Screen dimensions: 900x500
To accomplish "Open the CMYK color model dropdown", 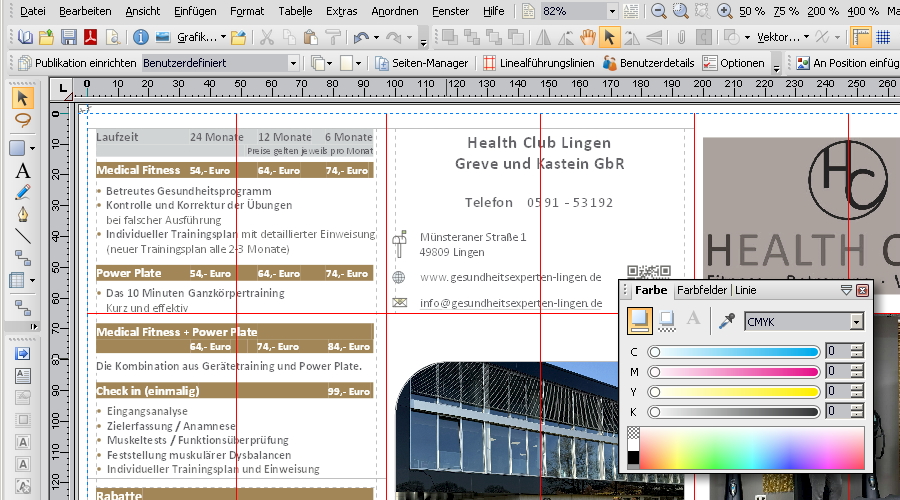I will pyautogui.click(x=856, y=321).
